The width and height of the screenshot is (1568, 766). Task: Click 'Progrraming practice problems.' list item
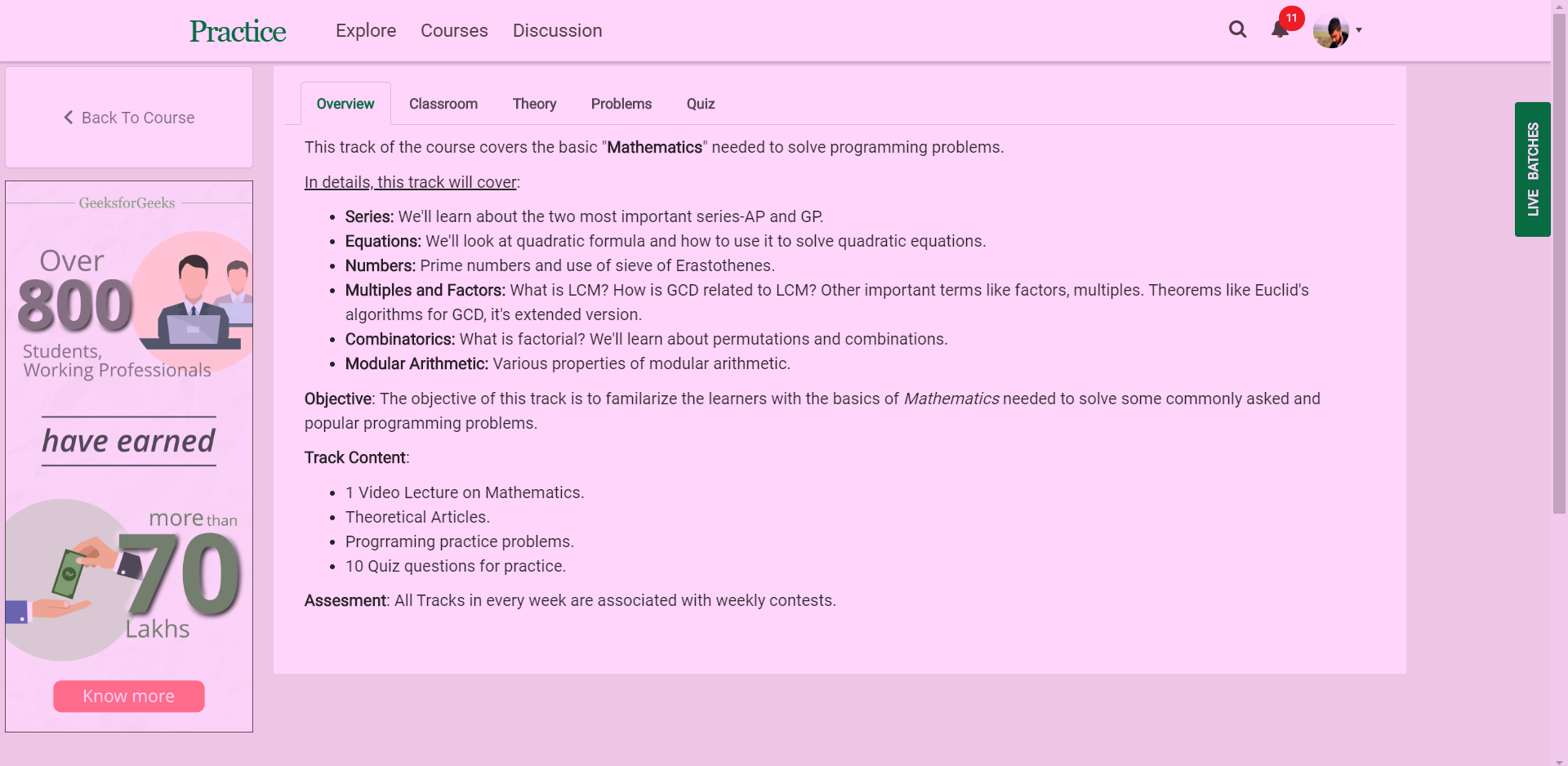click(x=460, y=541)
